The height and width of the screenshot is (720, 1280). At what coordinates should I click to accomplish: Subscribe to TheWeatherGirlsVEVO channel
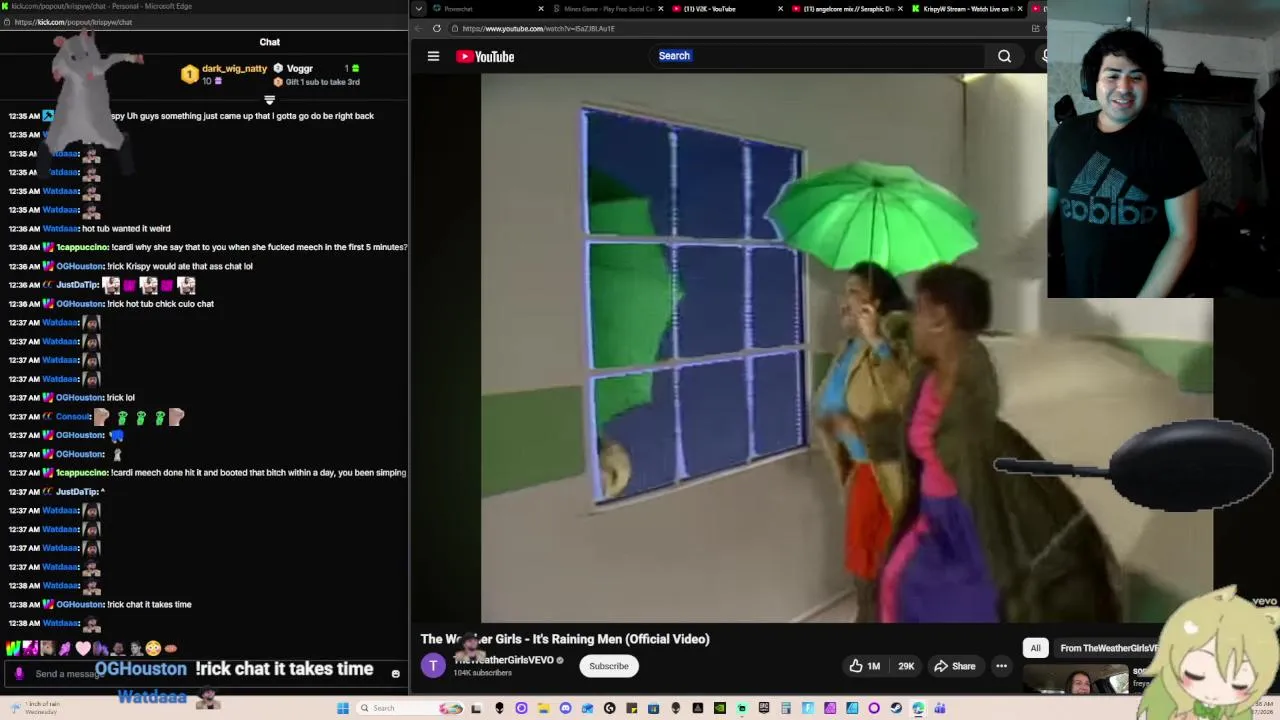pyautogui.click(x=609, y=666)
